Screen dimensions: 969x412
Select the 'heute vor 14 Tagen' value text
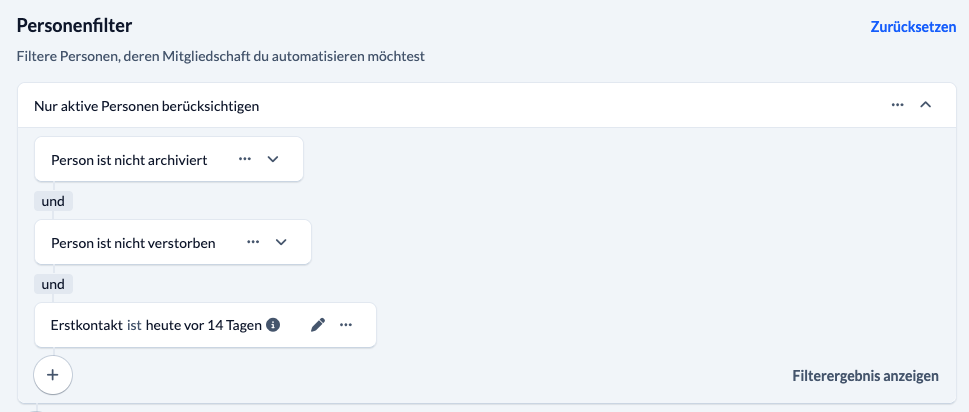point(204,326)
